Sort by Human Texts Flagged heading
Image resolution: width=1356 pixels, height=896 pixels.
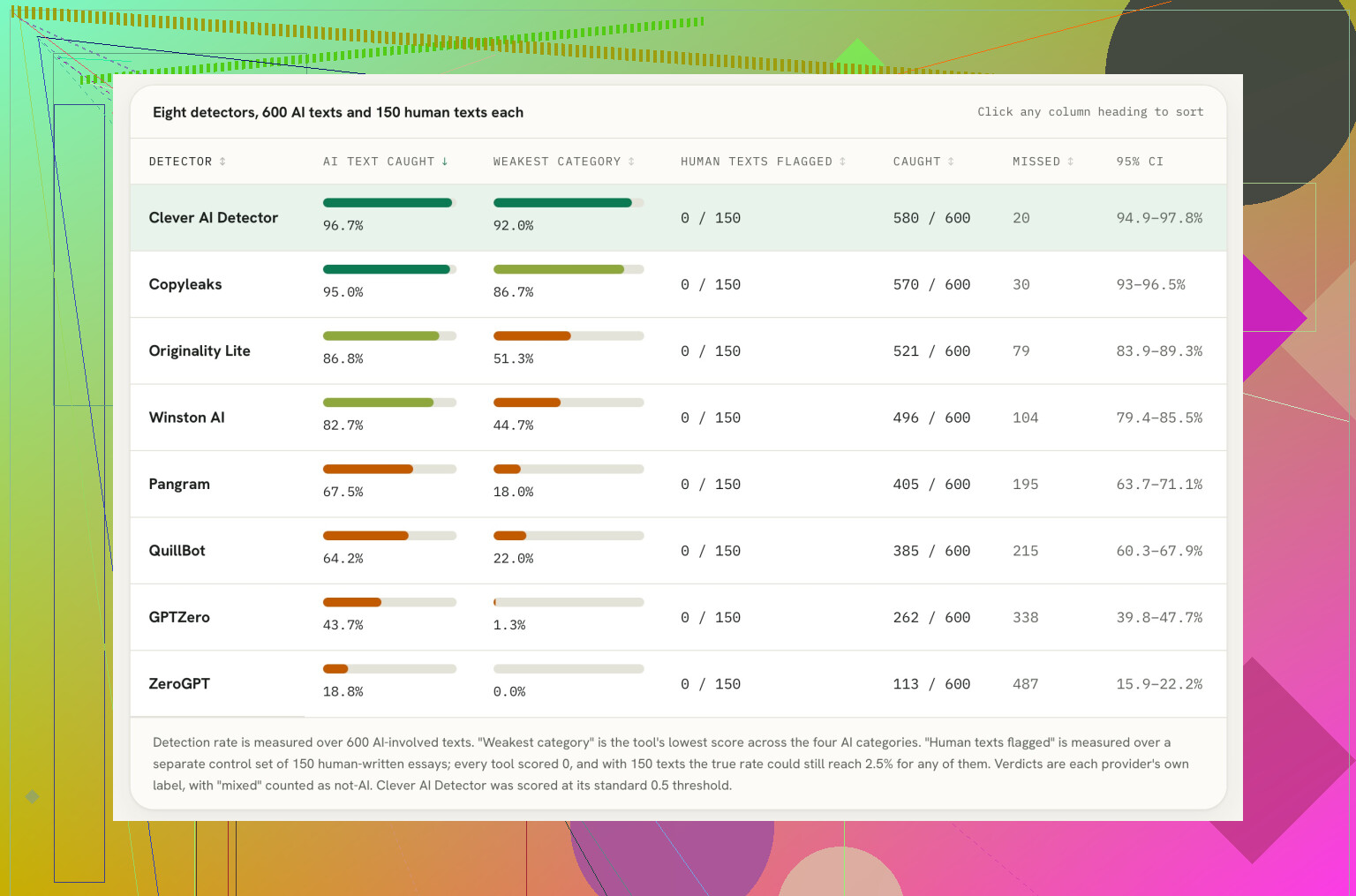tap(757, 162)
